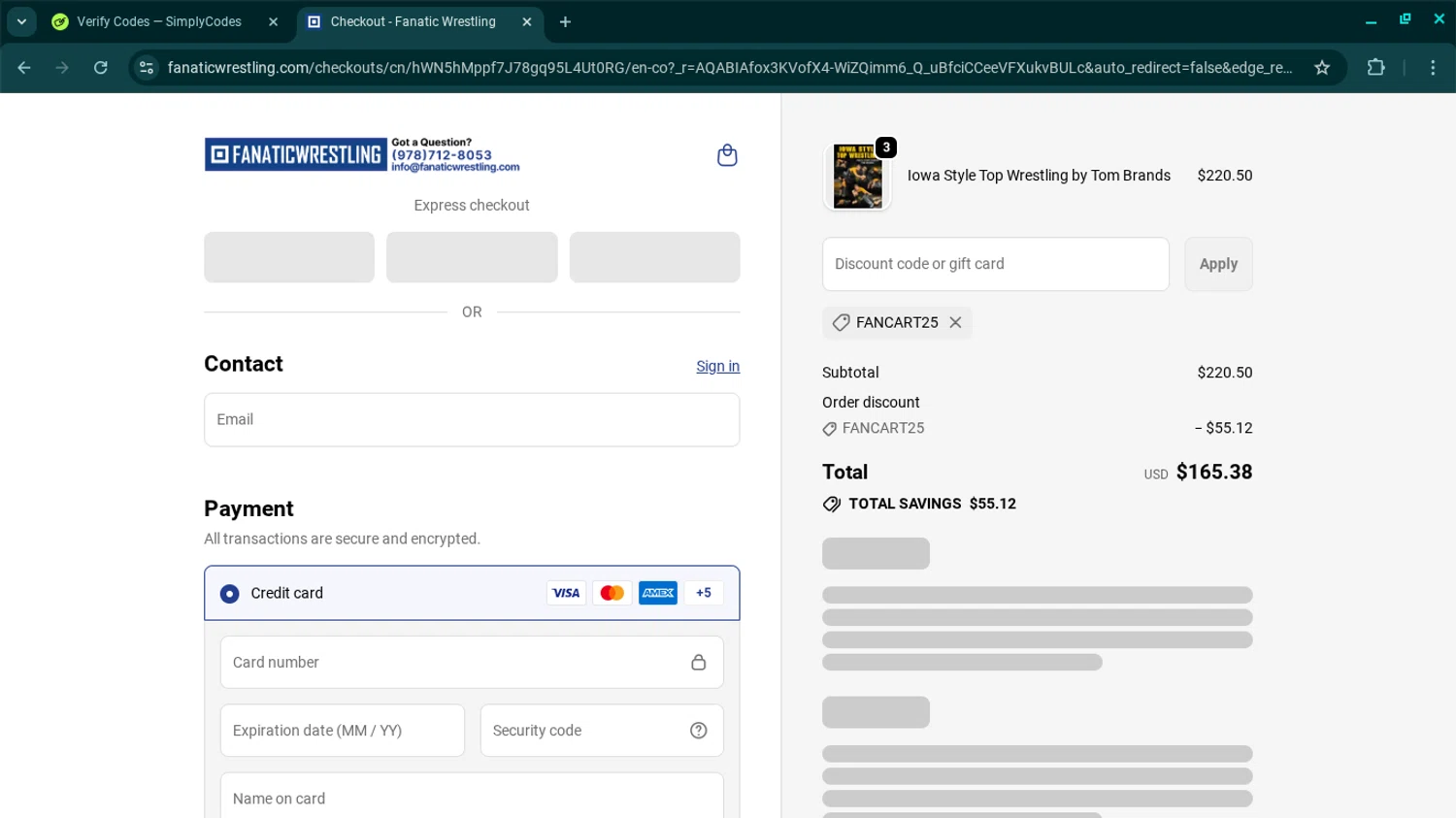This screenshot has height=818, width=1456.
Task: Click the Sign in link
Action: (717, 366)
